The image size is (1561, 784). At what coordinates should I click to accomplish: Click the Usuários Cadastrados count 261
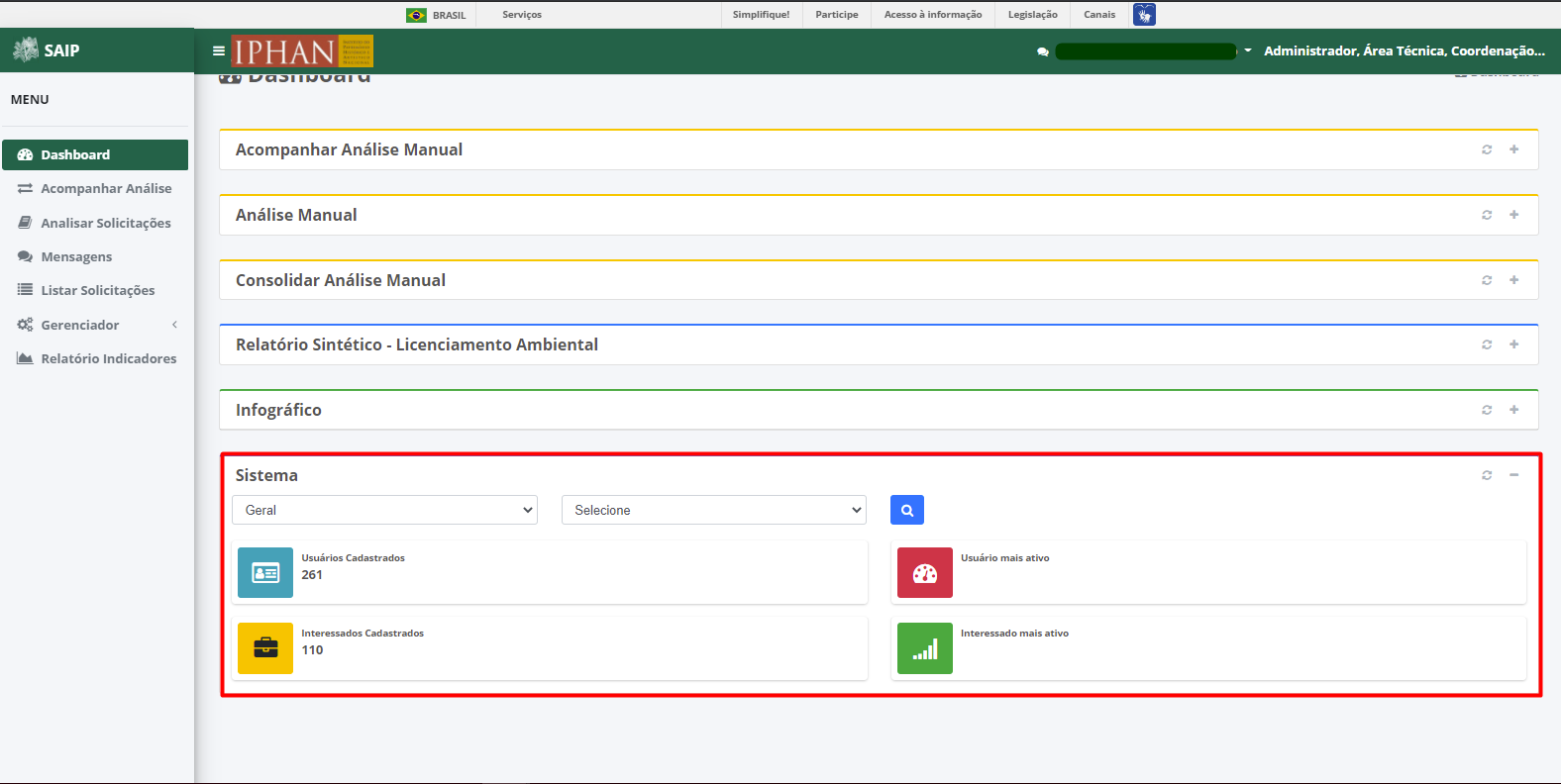[x=312, y=575]
